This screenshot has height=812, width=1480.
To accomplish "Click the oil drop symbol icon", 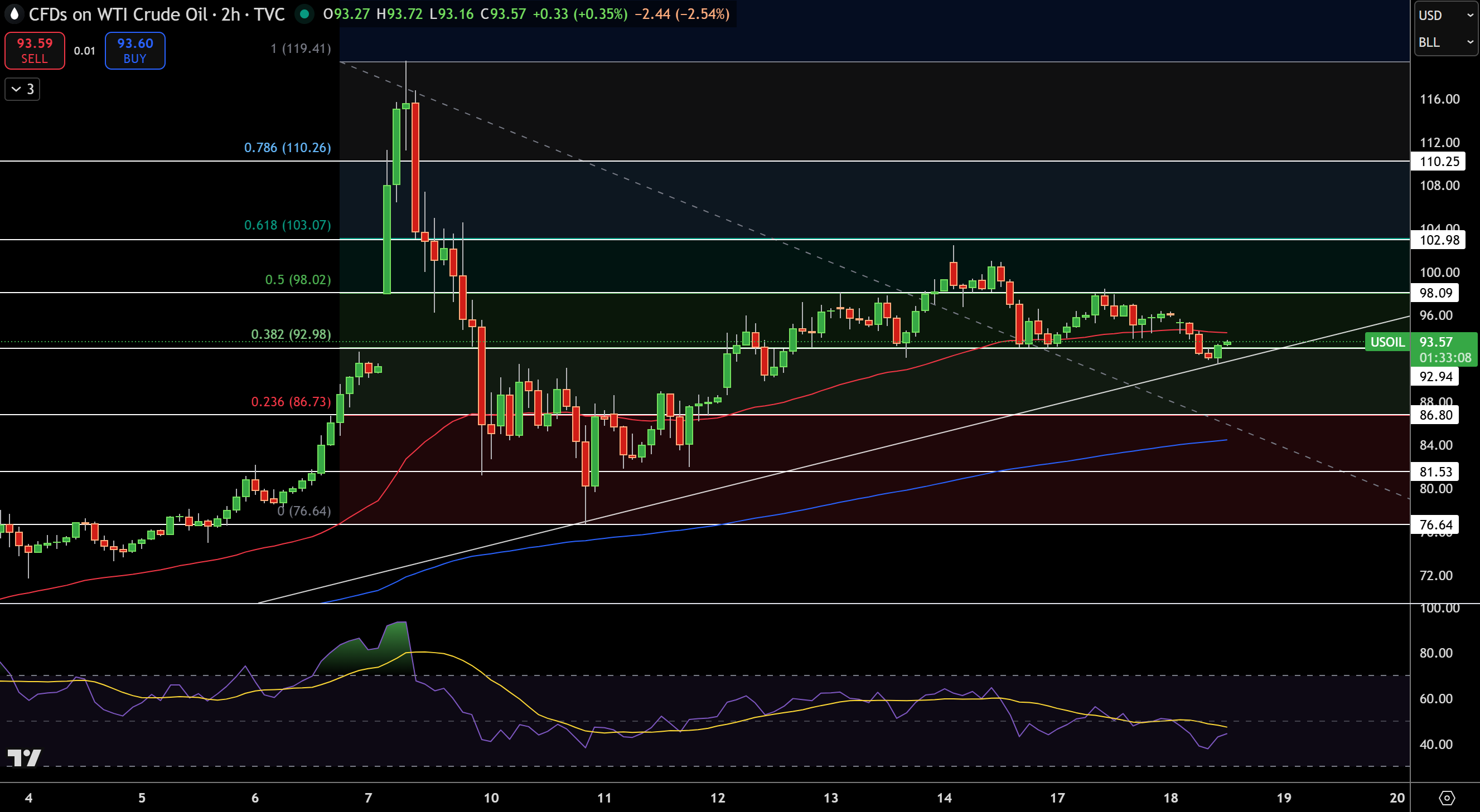I will click(14, 14).
